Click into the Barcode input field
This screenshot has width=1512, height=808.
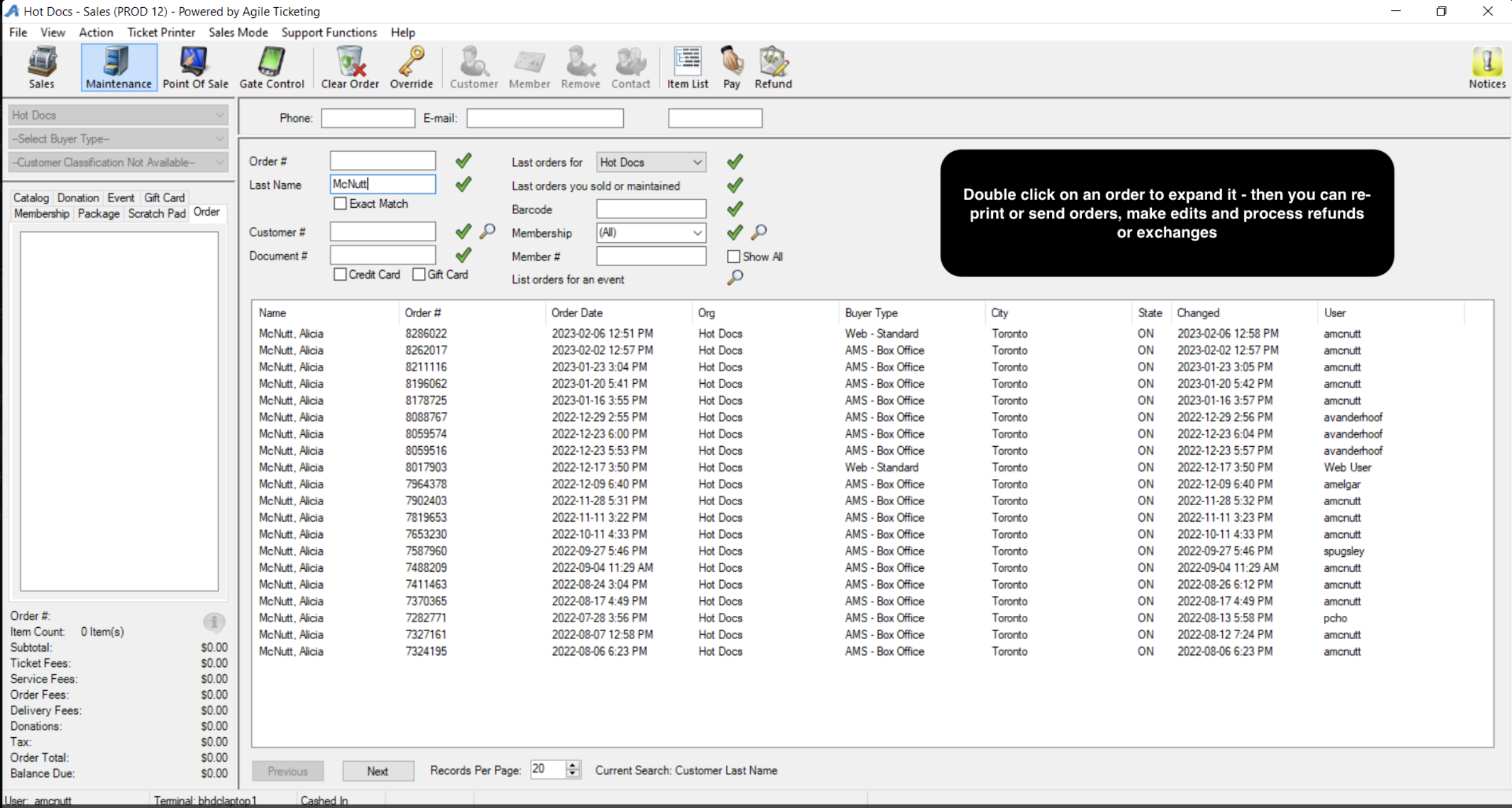coord(651,209)
